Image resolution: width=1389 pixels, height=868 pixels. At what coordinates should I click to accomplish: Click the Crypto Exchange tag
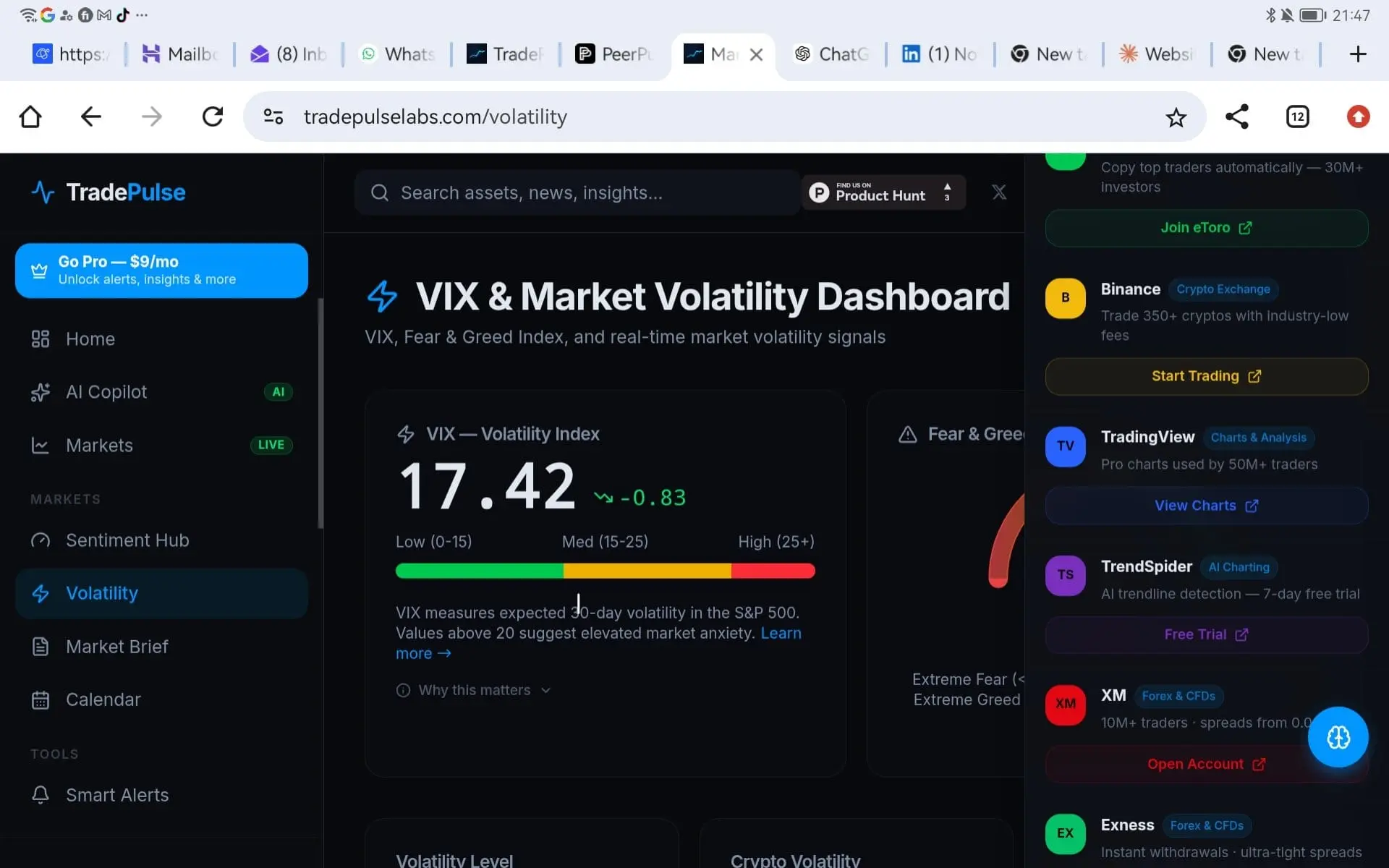coord(1223,289)
